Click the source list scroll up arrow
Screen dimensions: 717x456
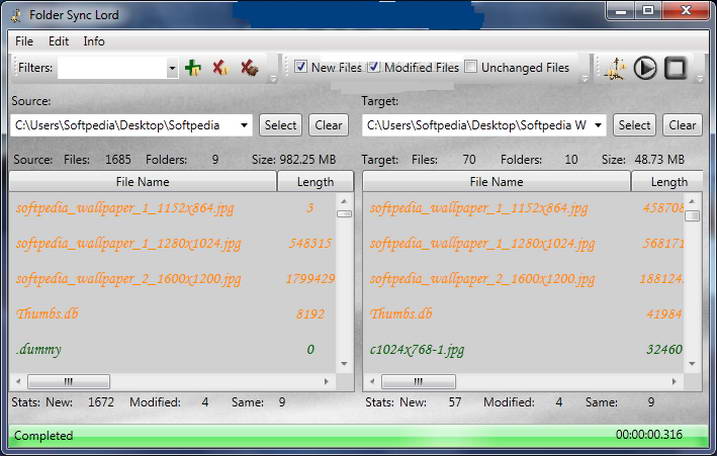[x=344, y=201]
